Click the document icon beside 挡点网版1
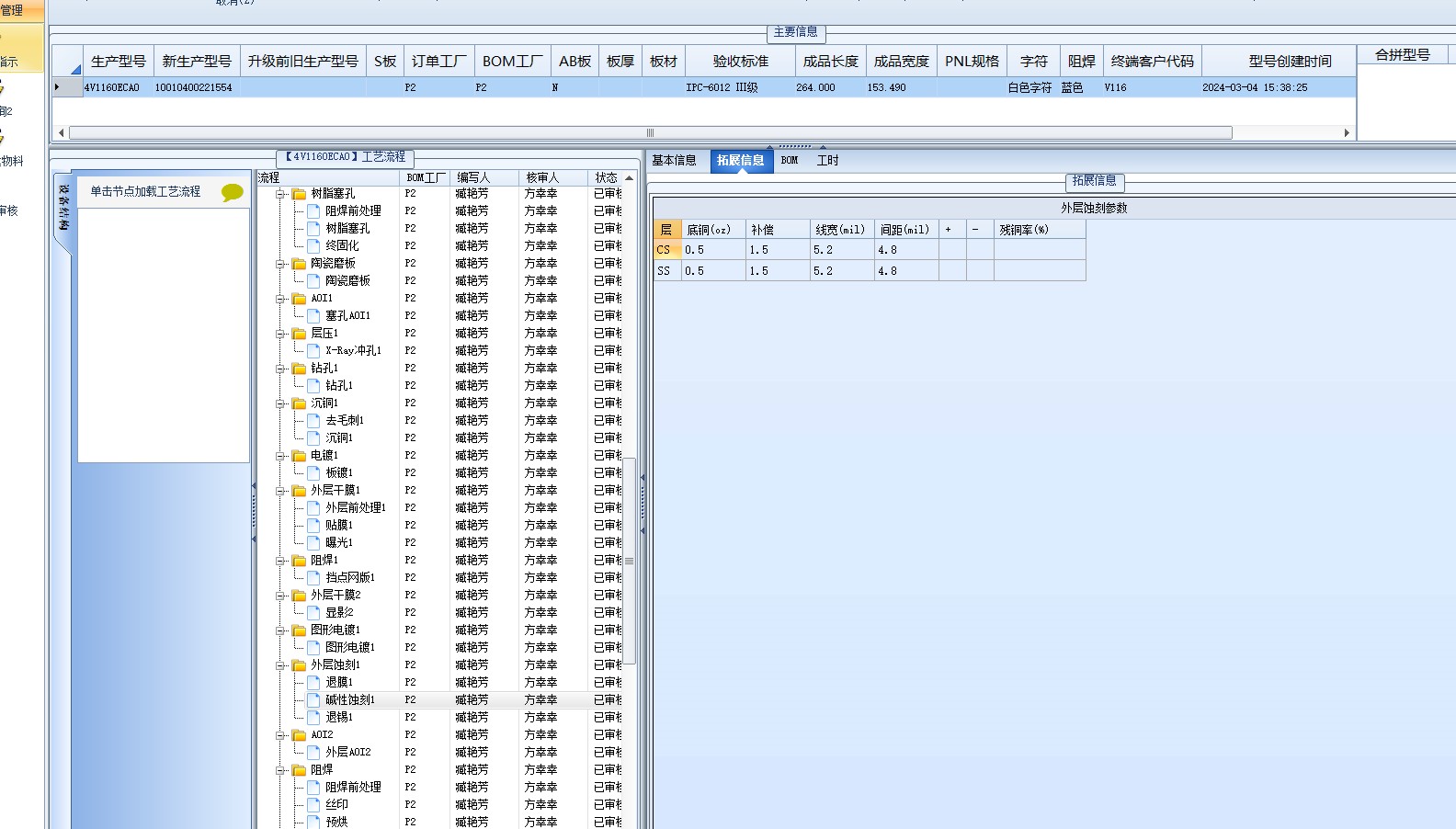The image size is (1456, 829). (x=313, y=578)
